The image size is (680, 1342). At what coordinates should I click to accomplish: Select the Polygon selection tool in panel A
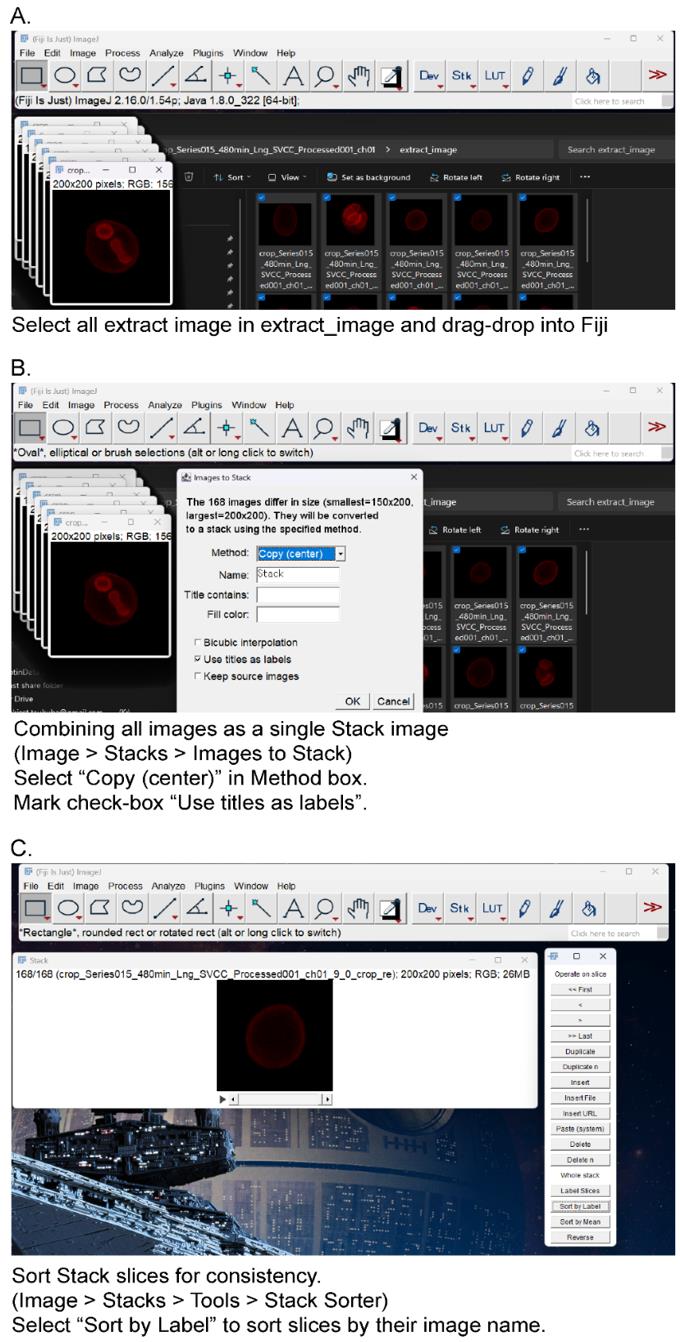coord(98,75)
